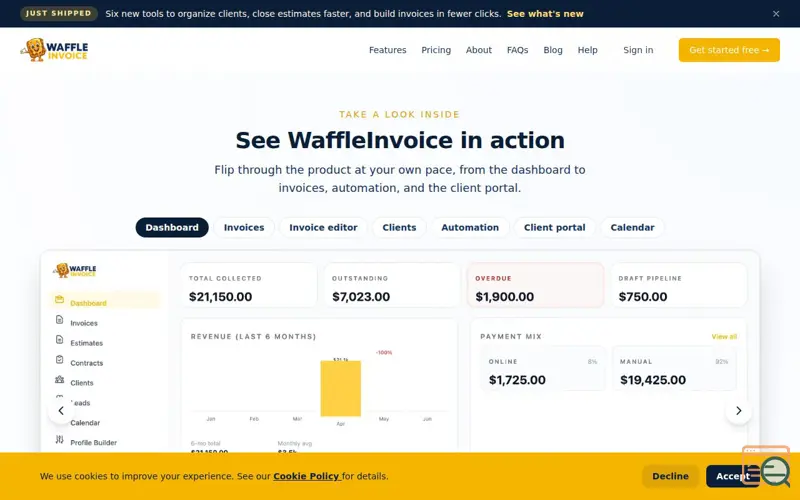Open the Cookie Policy link
The width and height of the screenshot is (800, 500).
306,476
